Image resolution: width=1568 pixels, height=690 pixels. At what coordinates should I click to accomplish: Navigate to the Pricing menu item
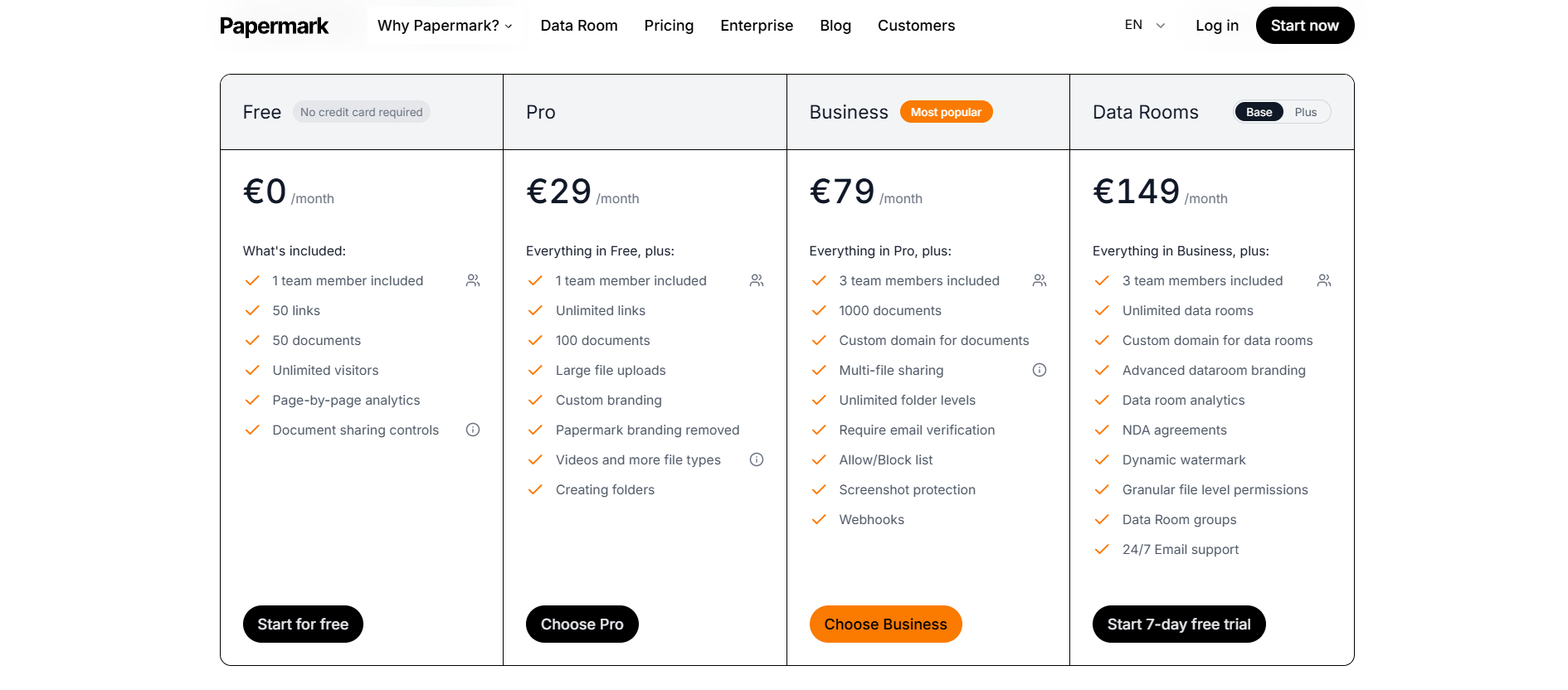click(669, 26)
